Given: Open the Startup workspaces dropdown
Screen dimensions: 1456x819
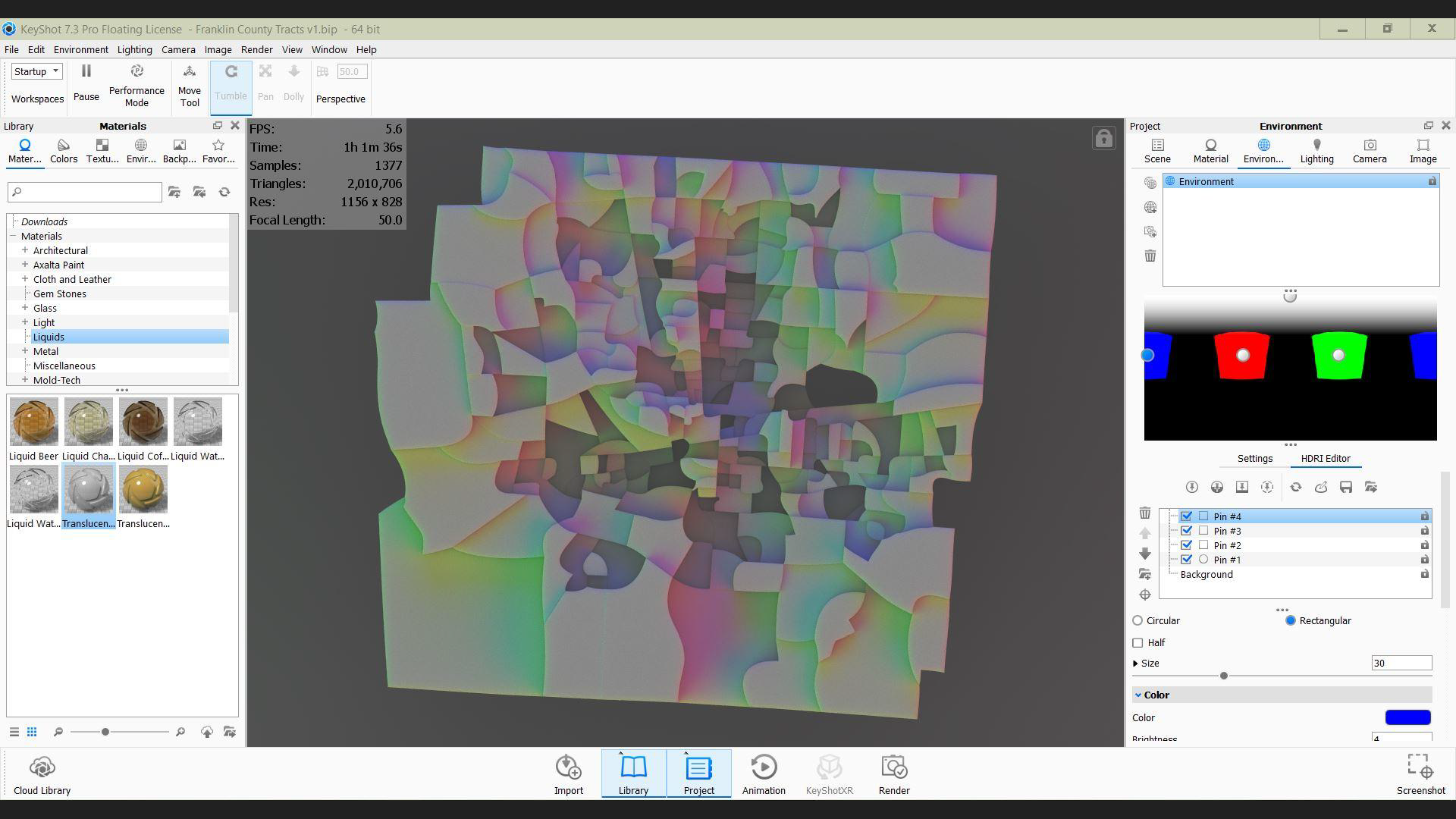Looking at the screenshot, I should (36, 71).
